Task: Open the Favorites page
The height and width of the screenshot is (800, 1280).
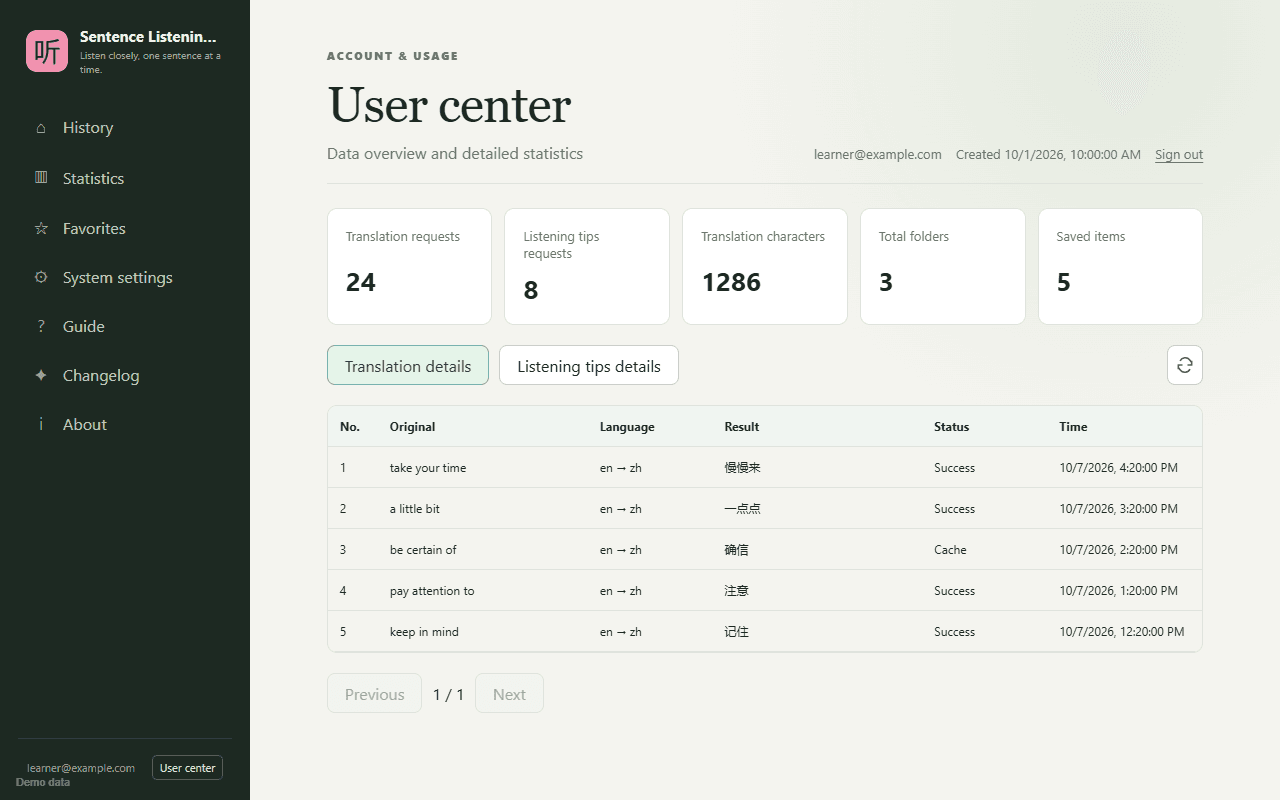Action: click(125, 228)
